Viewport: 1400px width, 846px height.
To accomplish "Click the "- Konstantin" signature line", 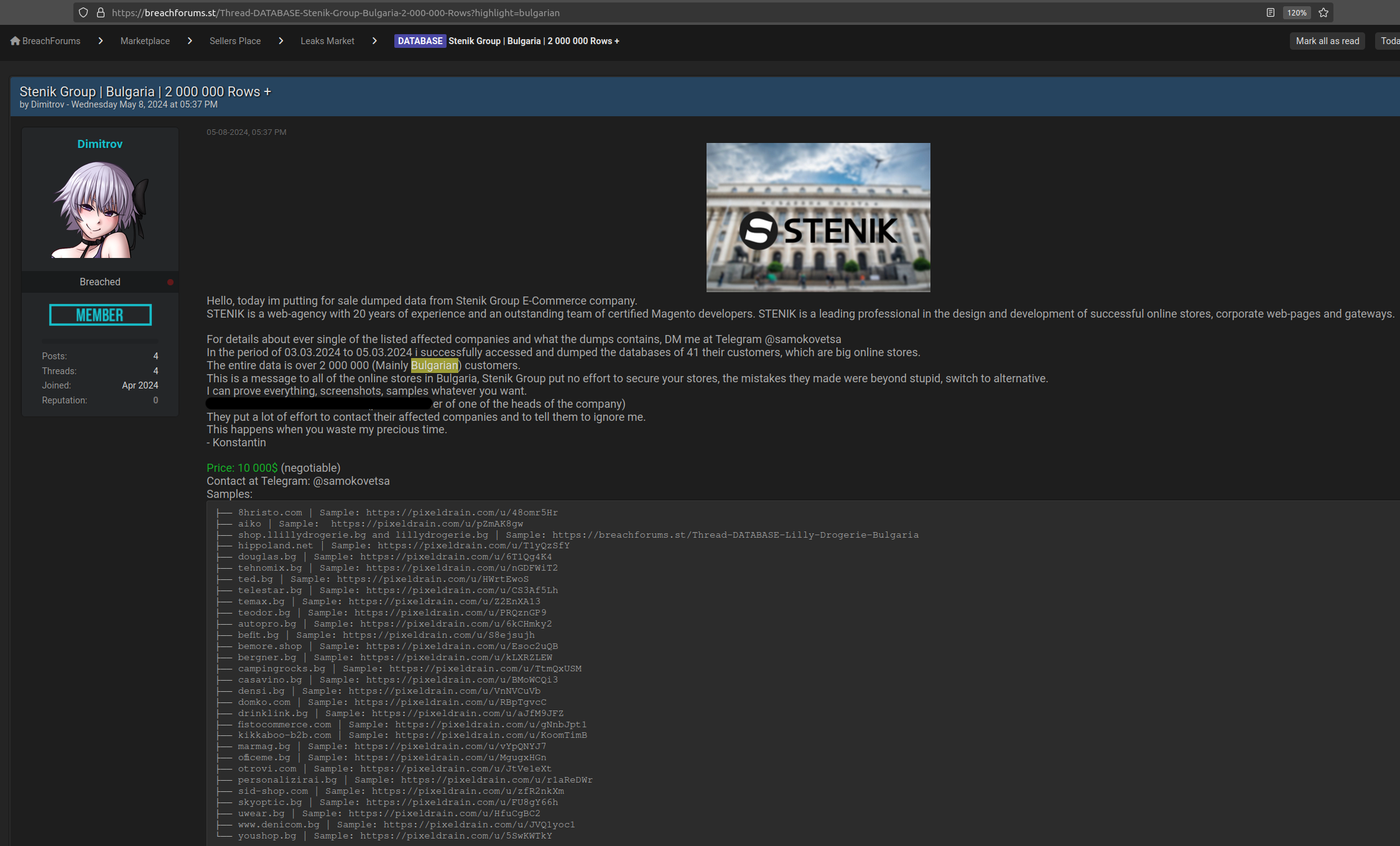I will pos(236,443).
